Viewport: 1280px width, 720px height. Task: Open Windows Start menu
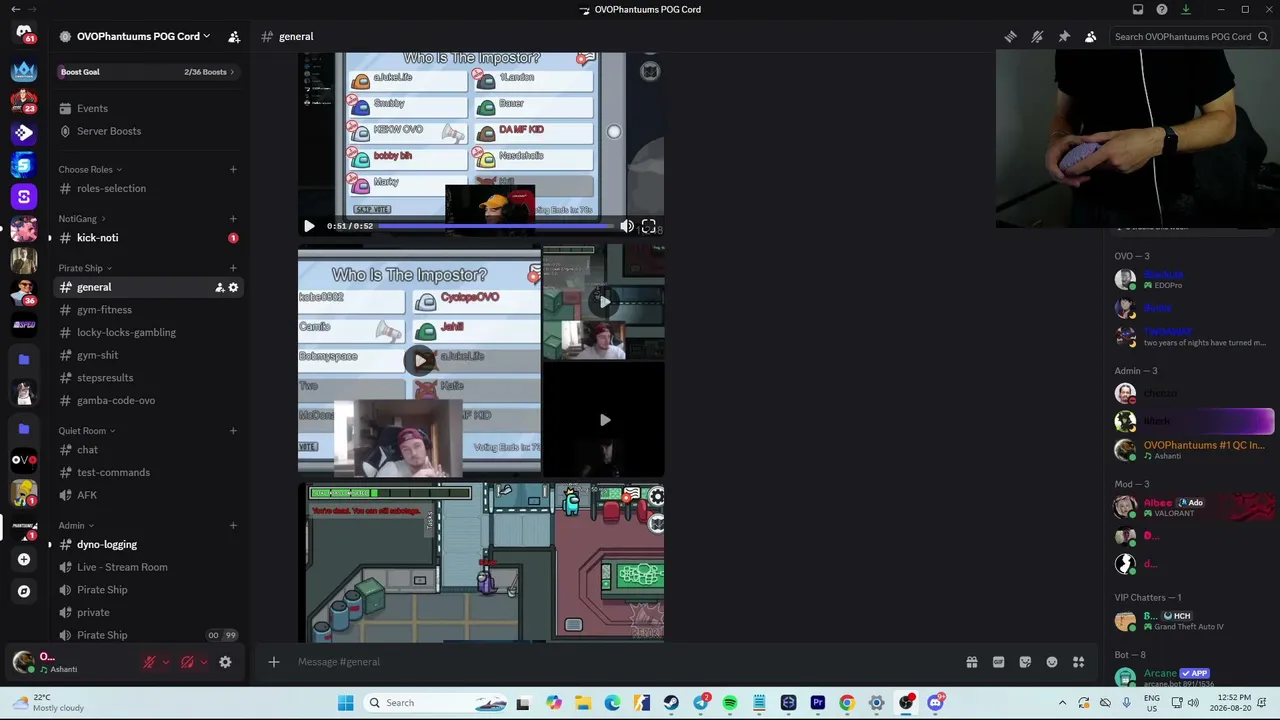pyautogui.click(x=345, y=703)
